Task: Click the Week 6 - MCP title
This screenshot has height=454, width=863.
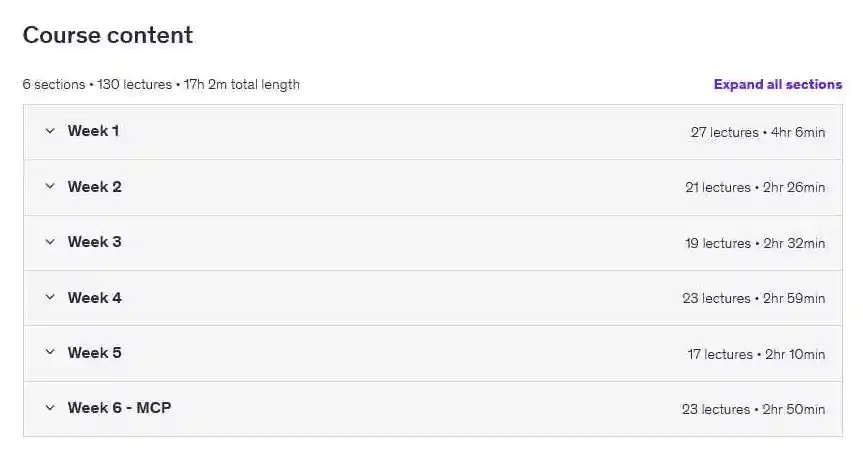Action: (x=119, y=408)
